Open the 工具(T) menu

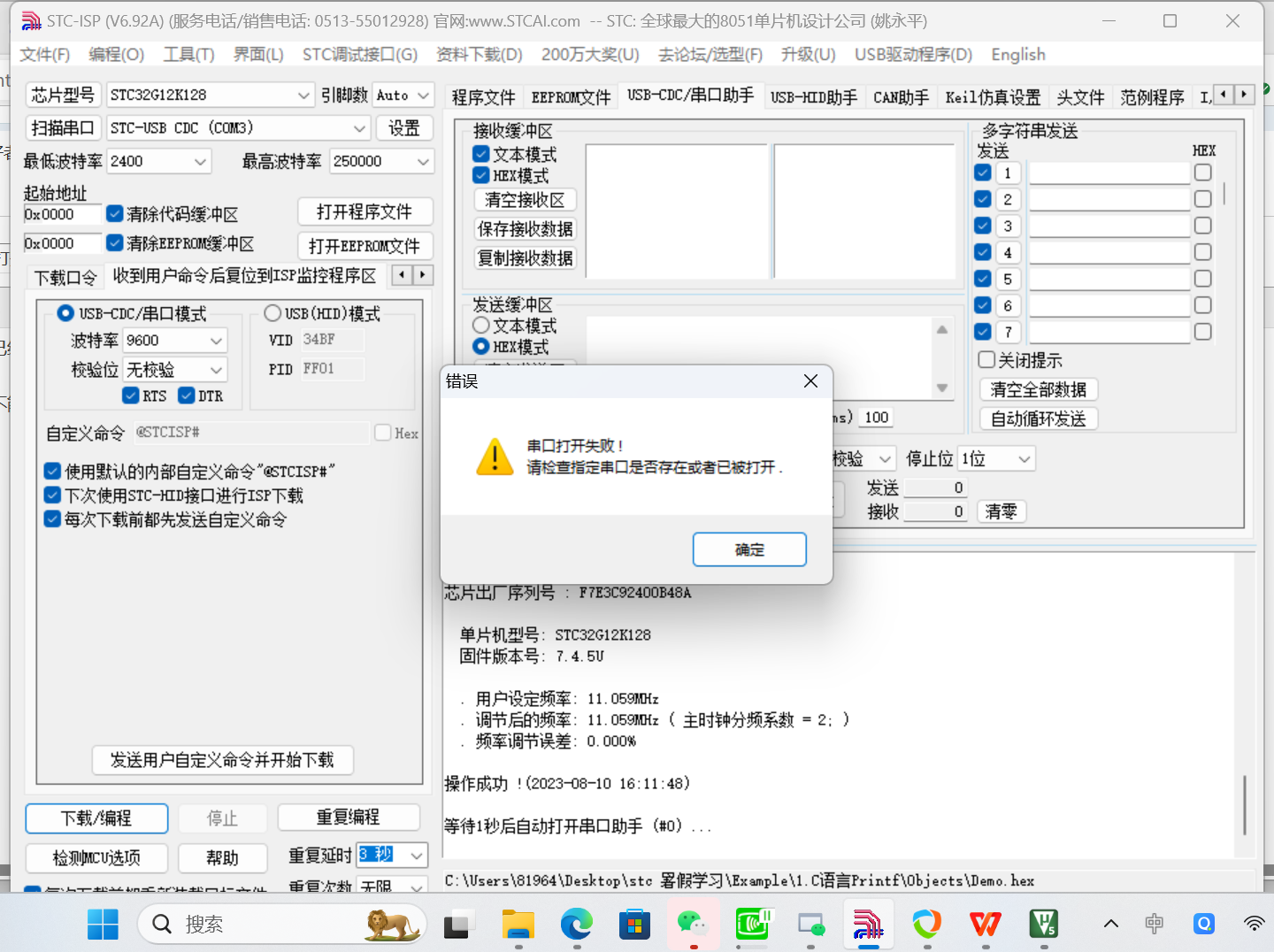click(x=188, y=55)
